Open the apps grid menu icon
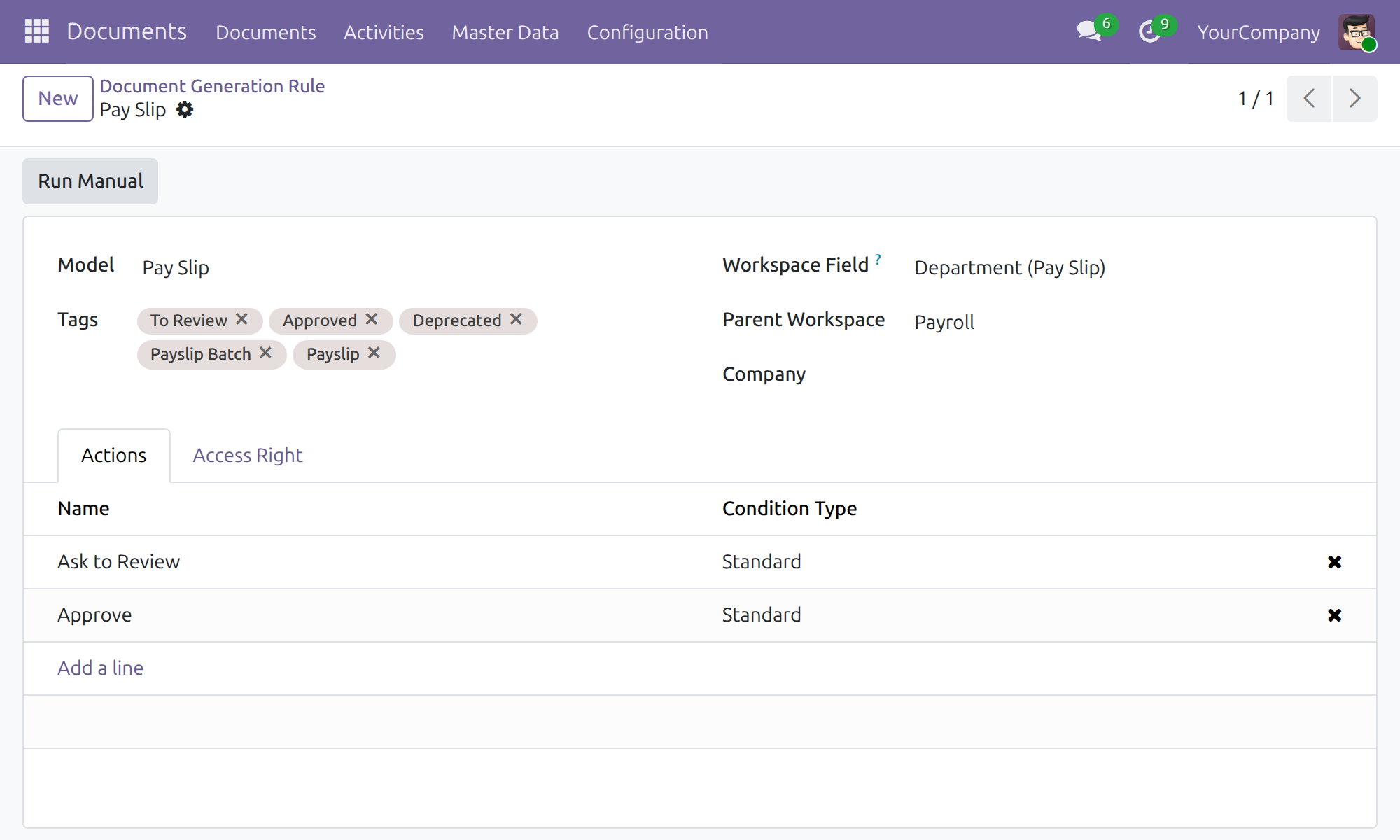 click(x=37, y=31)
